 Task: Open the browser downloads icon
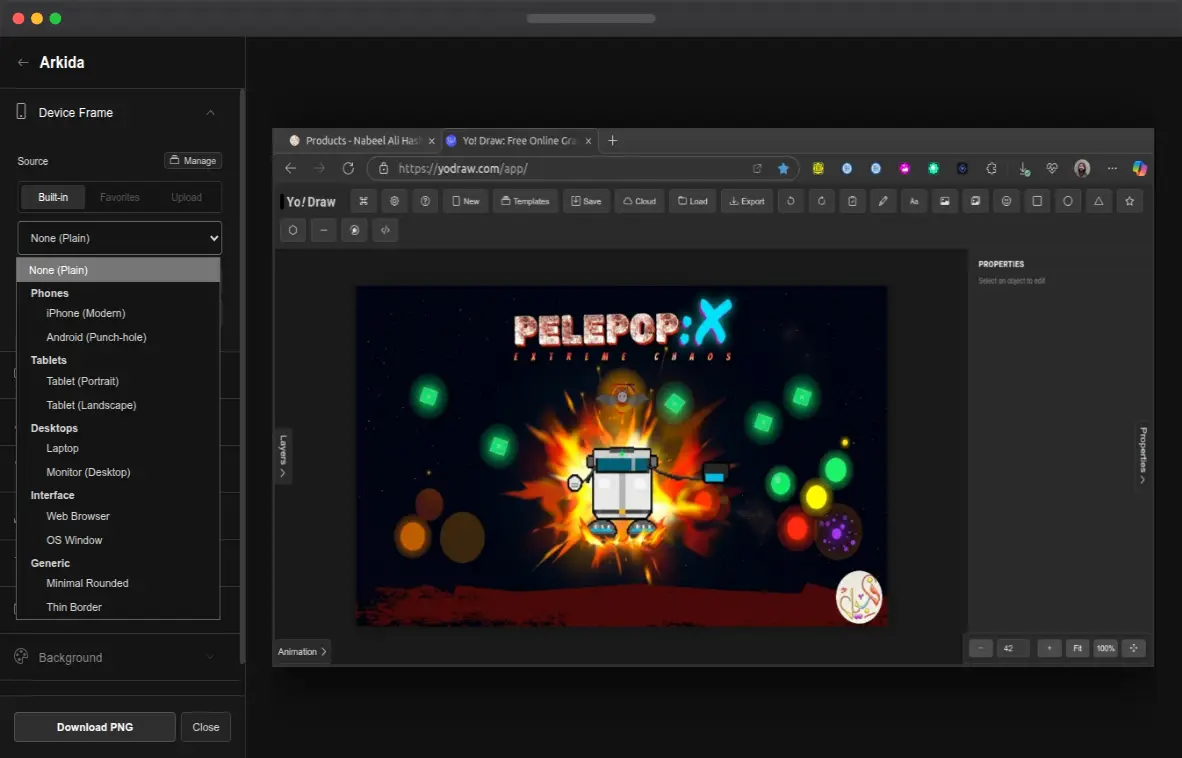[x=1024, y=169]
